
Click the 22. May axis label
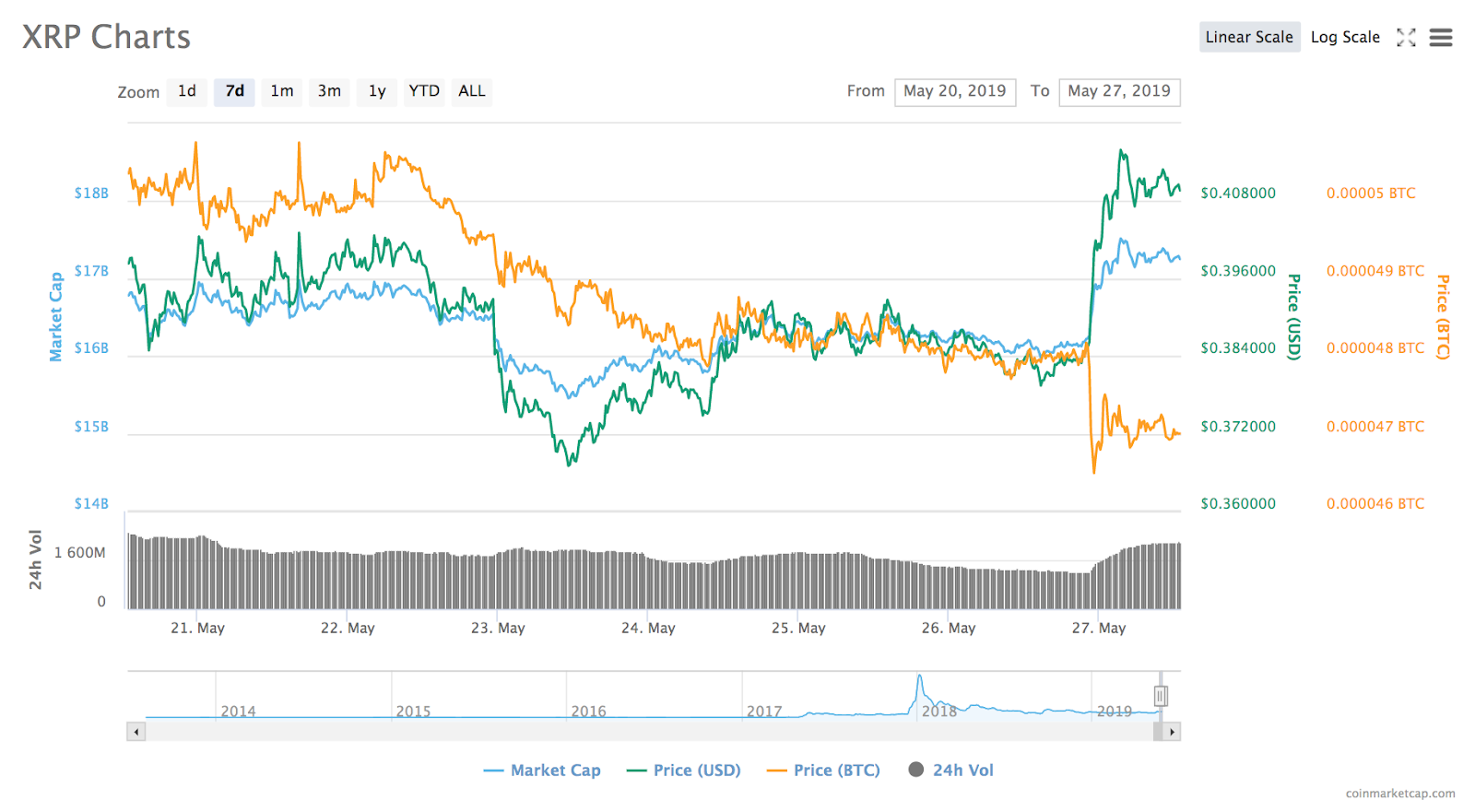(348, 628)
